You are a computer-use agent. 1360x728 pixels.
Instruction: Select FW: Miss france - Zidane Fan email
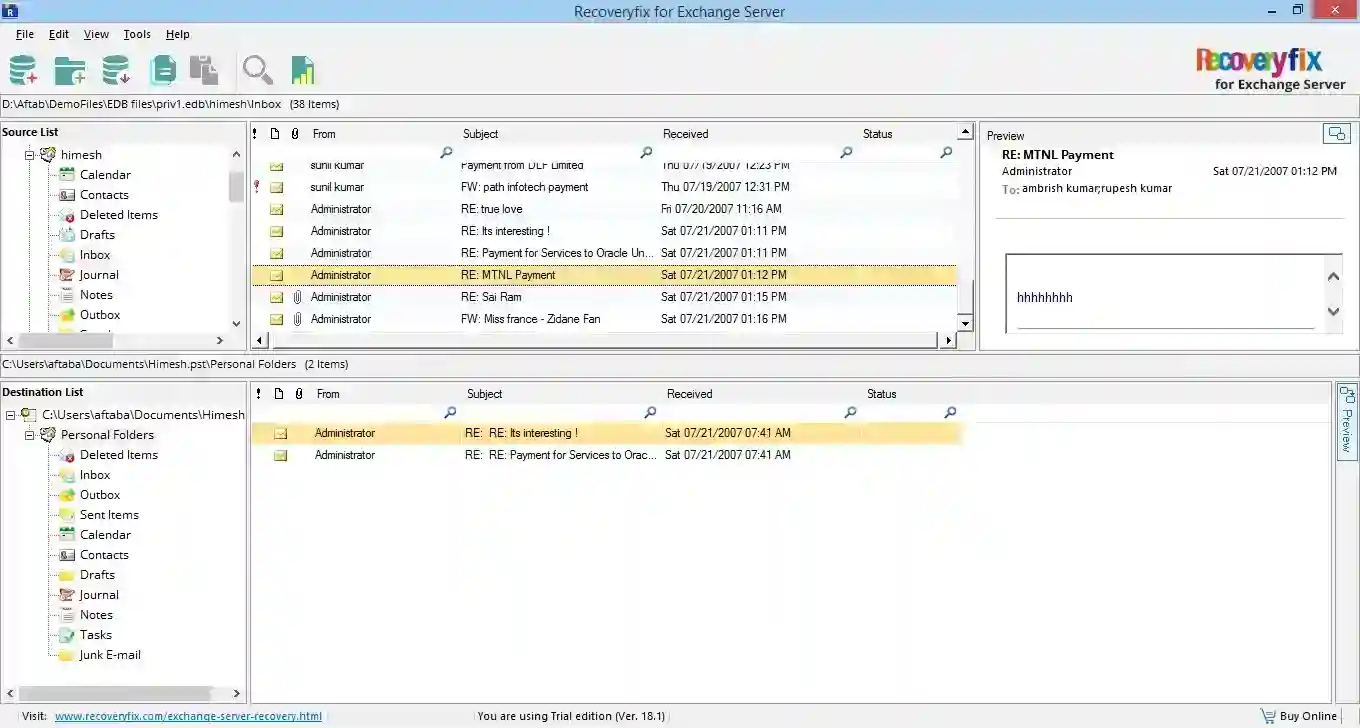(604, 319)
